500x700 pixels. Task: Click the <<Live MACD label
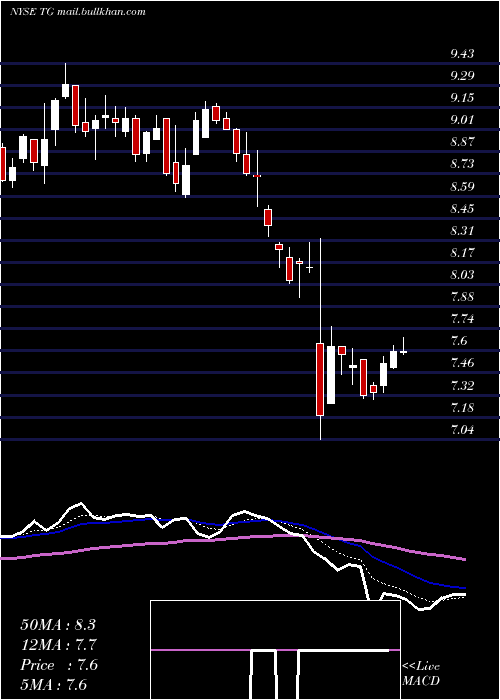[x=421, y=674]
